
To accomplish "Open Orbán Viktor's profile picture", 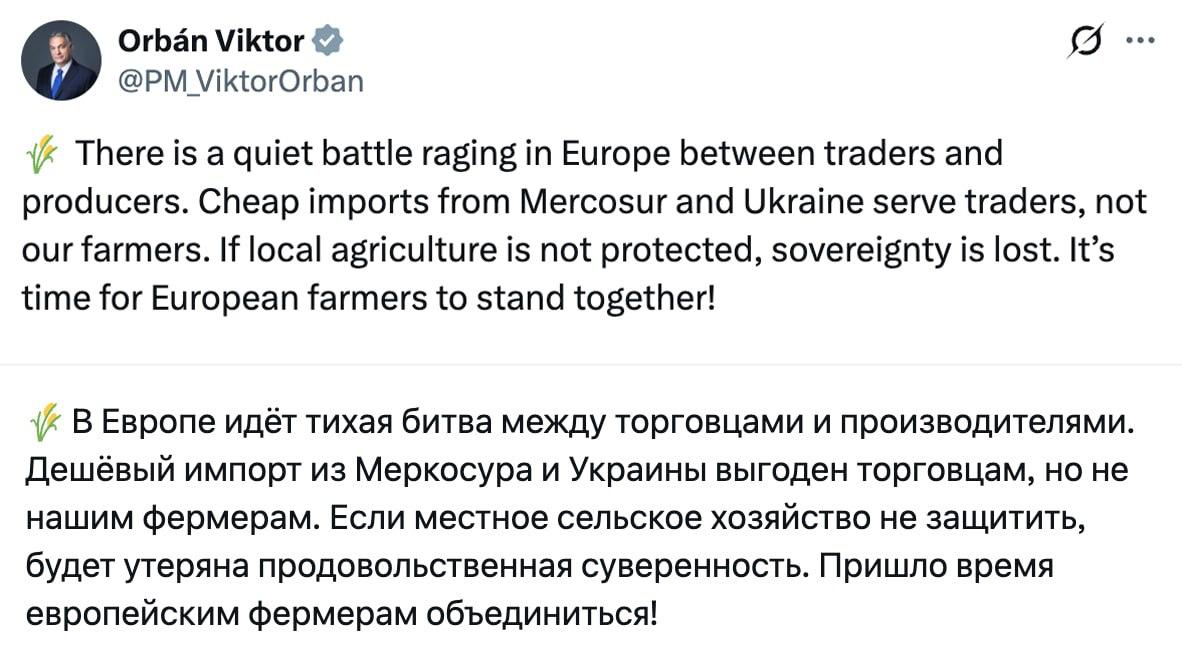I will pyautogui.click(x=61, y=60).
